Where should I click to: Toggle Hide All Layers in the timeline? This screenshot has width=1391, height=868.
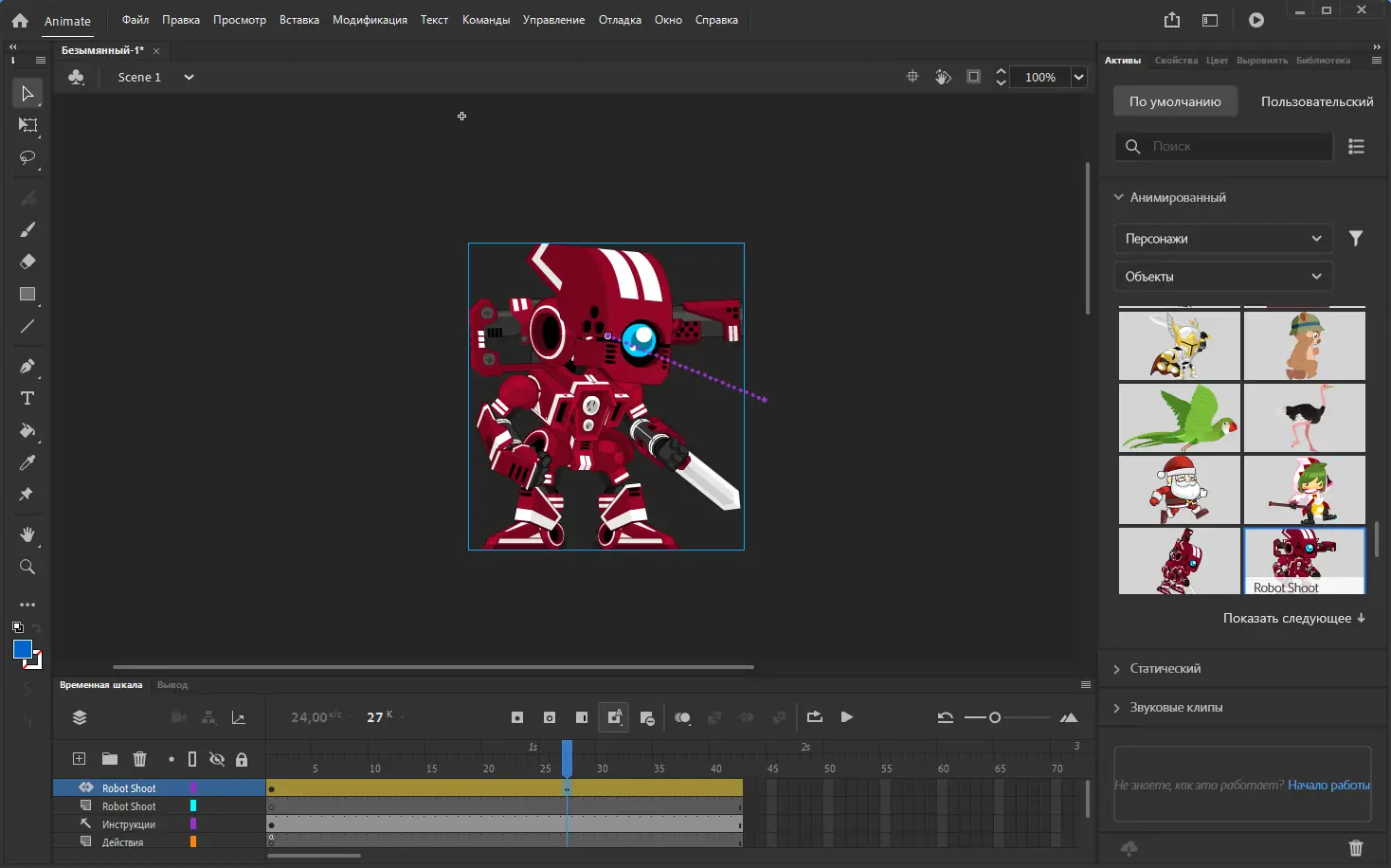[x=217, y=758]
